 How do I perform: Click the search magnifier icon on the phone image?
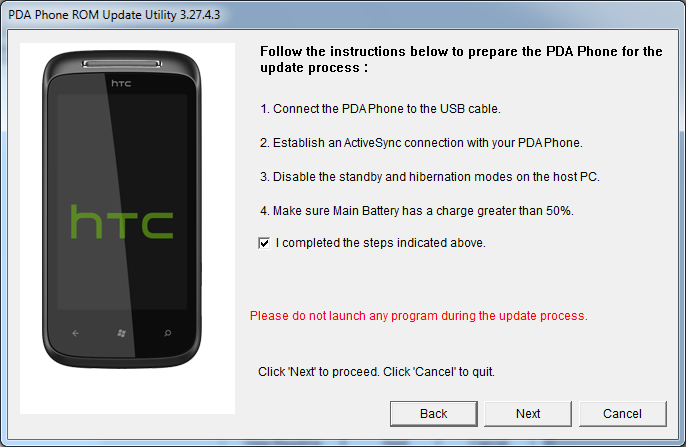168,333
